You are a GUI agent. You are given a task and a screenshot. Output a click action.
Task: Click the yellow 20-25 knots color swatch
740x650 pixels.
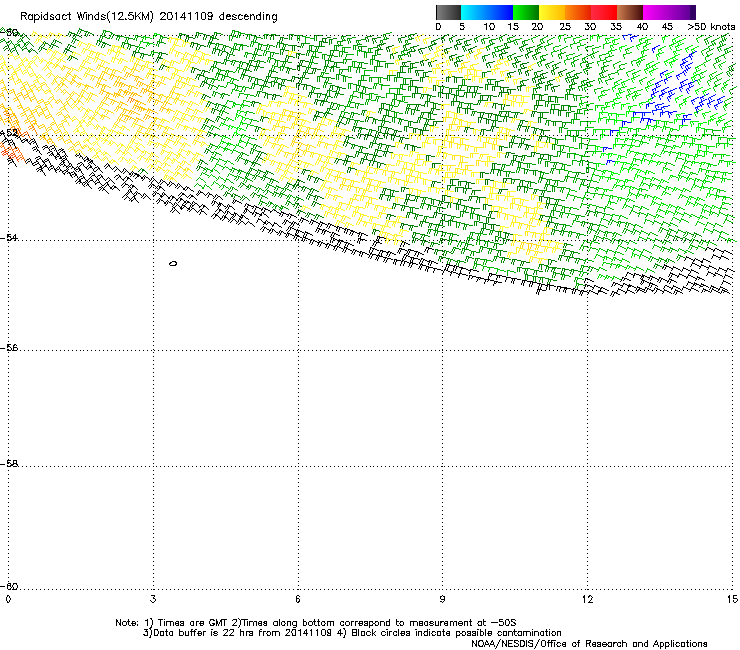pyautogui.click(x=552, y=12)
